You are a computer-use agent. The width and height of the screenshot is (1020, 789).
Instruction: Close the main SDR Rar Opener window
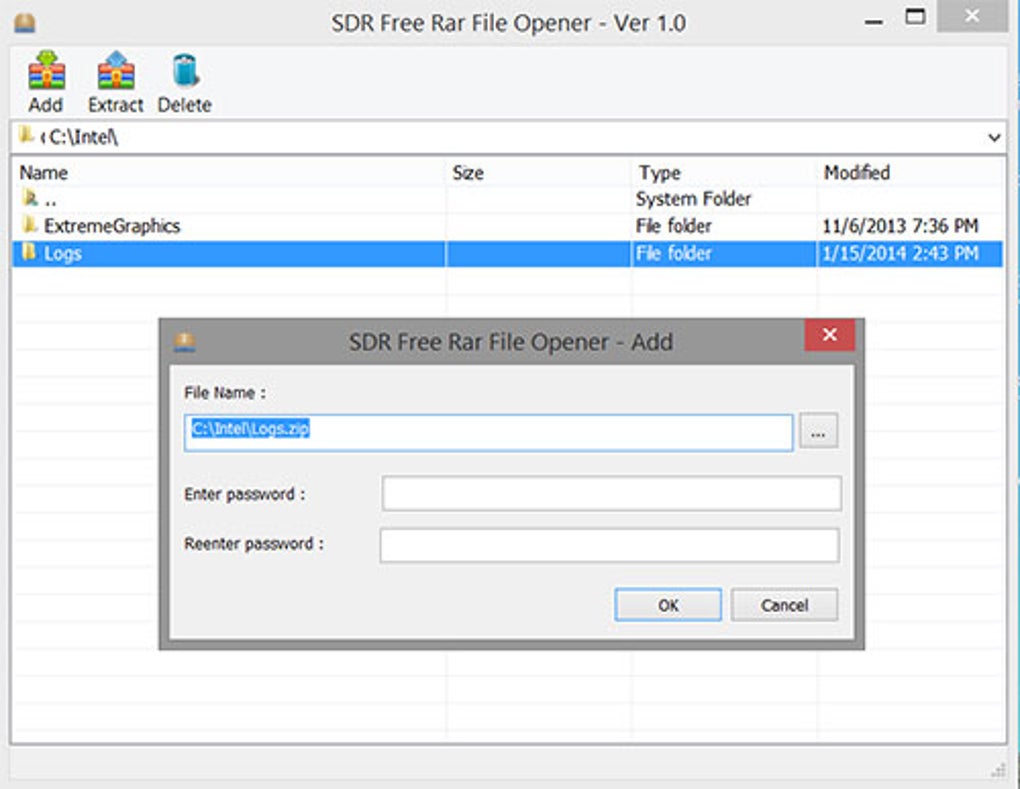coord(972,16)
